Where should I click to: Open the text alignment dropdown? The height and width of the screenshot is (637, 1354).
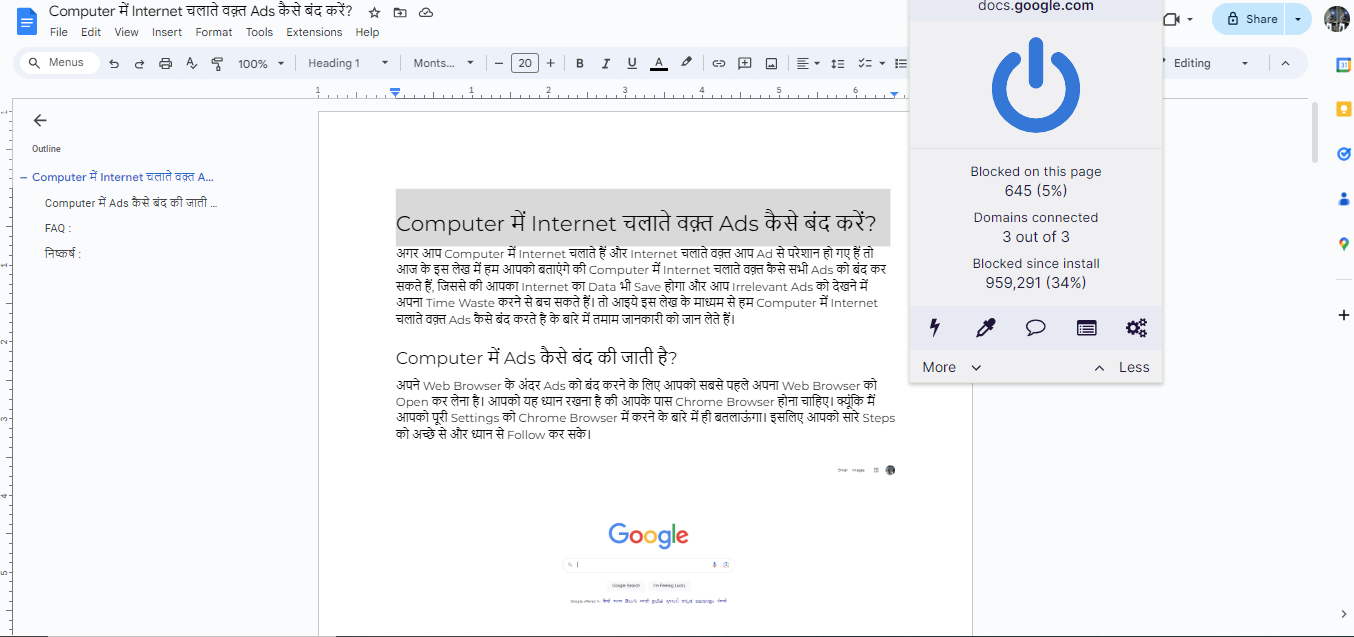coord(808,63)
